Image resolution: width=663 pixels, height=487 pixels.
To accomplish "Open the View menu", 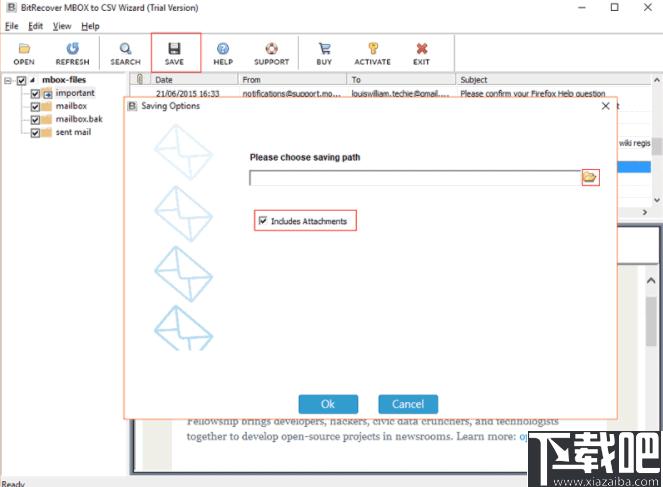I will tap(62, 26).
